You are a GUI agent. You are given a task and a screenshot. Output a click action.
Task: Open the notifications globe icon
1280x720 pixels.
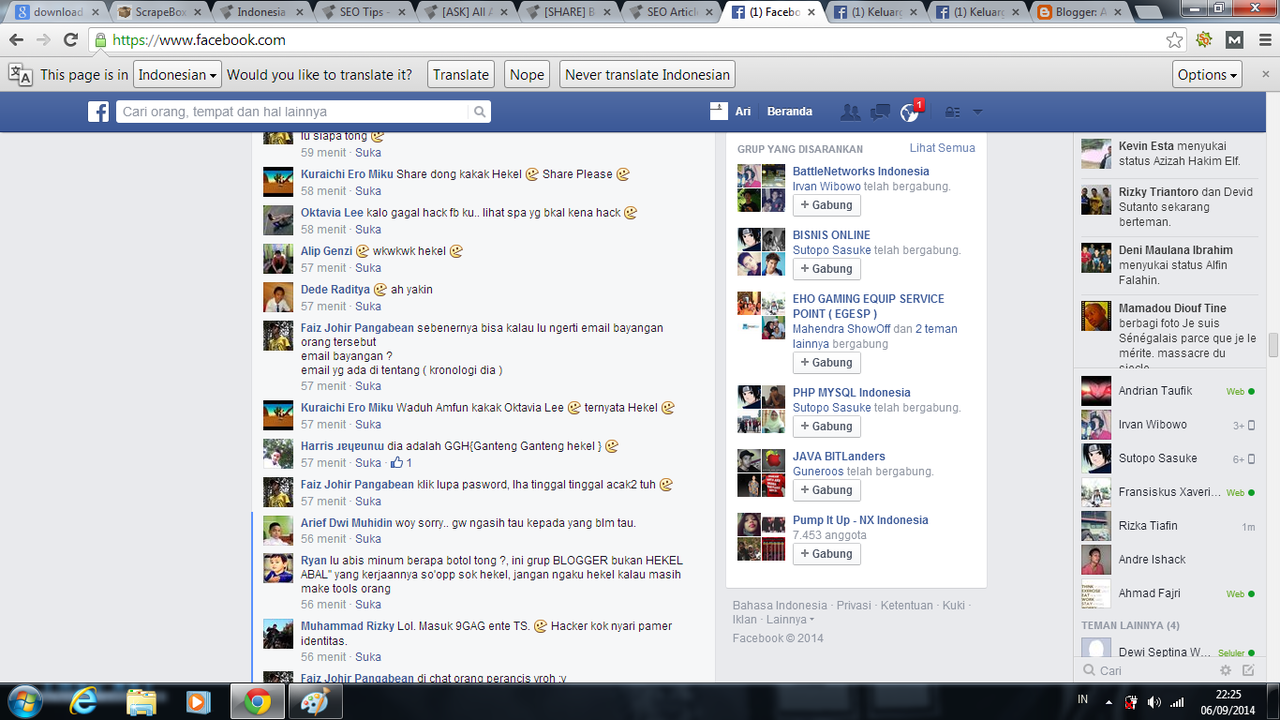[x=909, y=112]
